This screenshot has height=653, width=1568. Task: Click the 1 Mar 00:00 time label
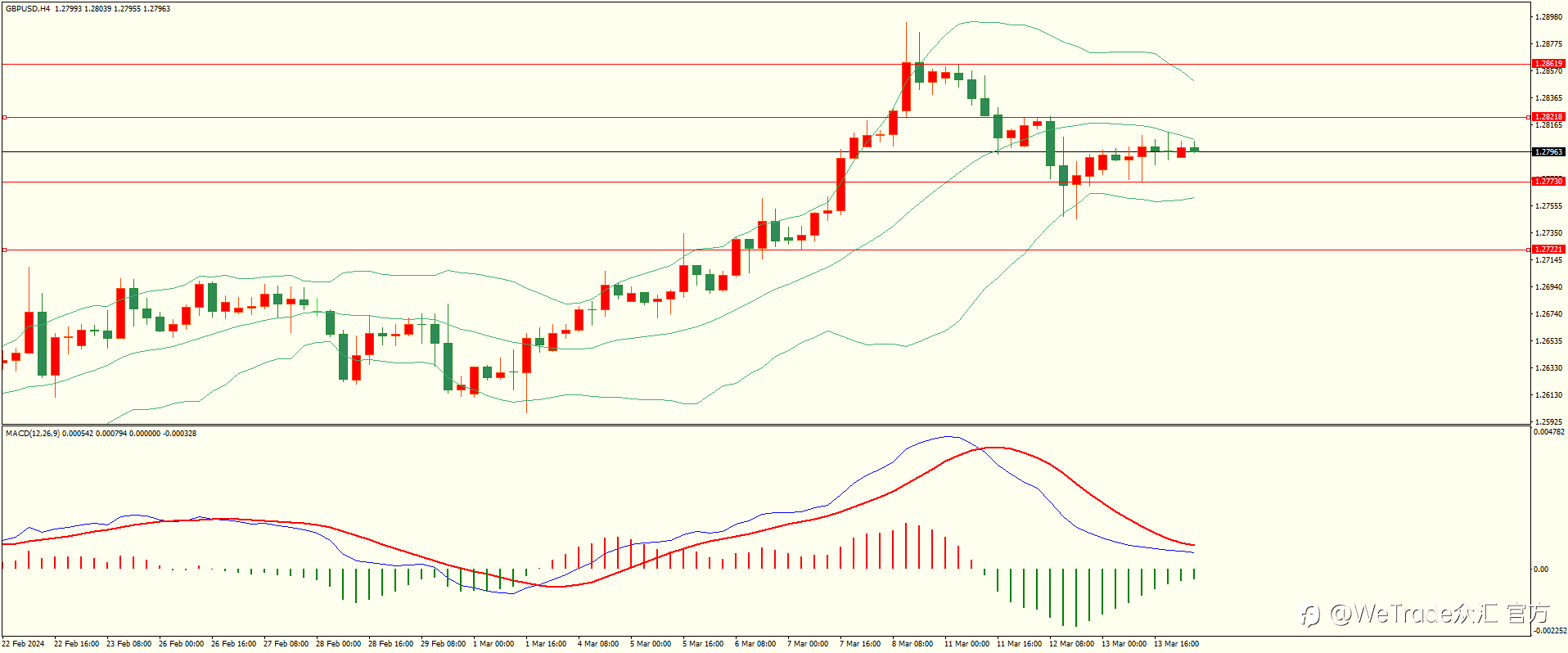pyautogui.click(x=493, y=644)
